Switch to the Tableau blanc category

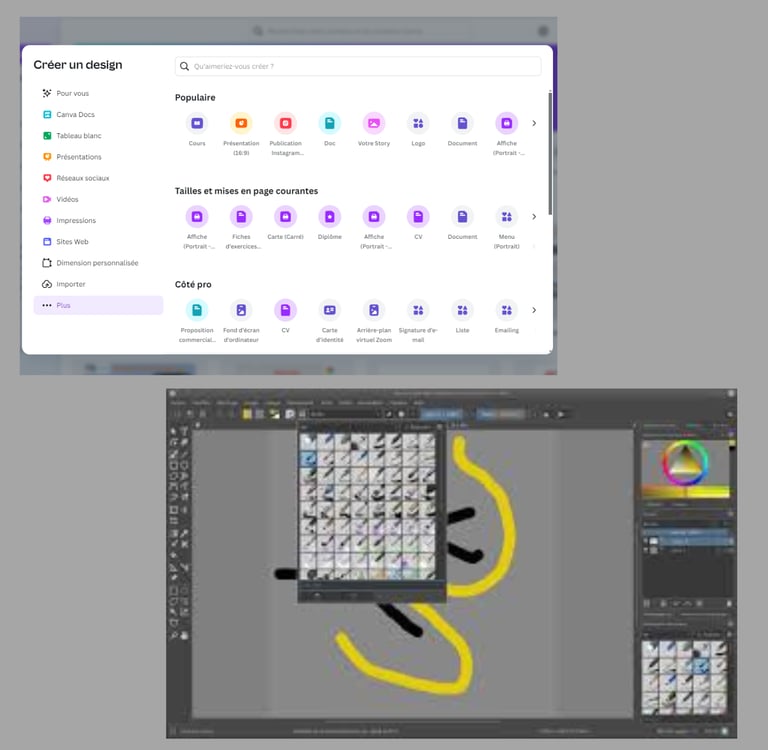(98, 135)
